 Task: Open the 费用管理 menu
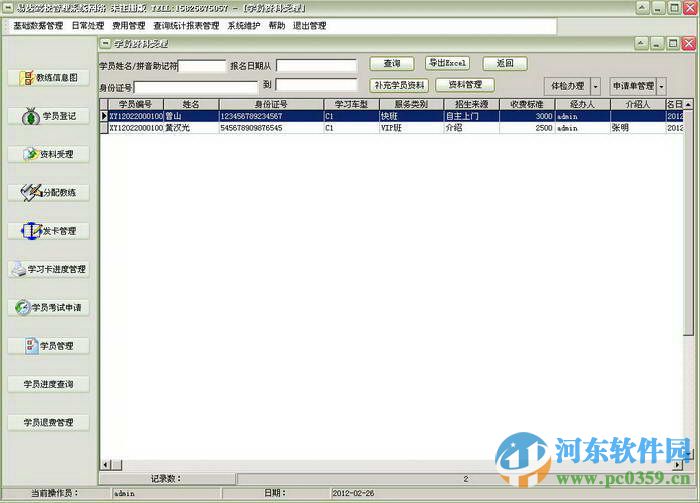pos(129,26)
